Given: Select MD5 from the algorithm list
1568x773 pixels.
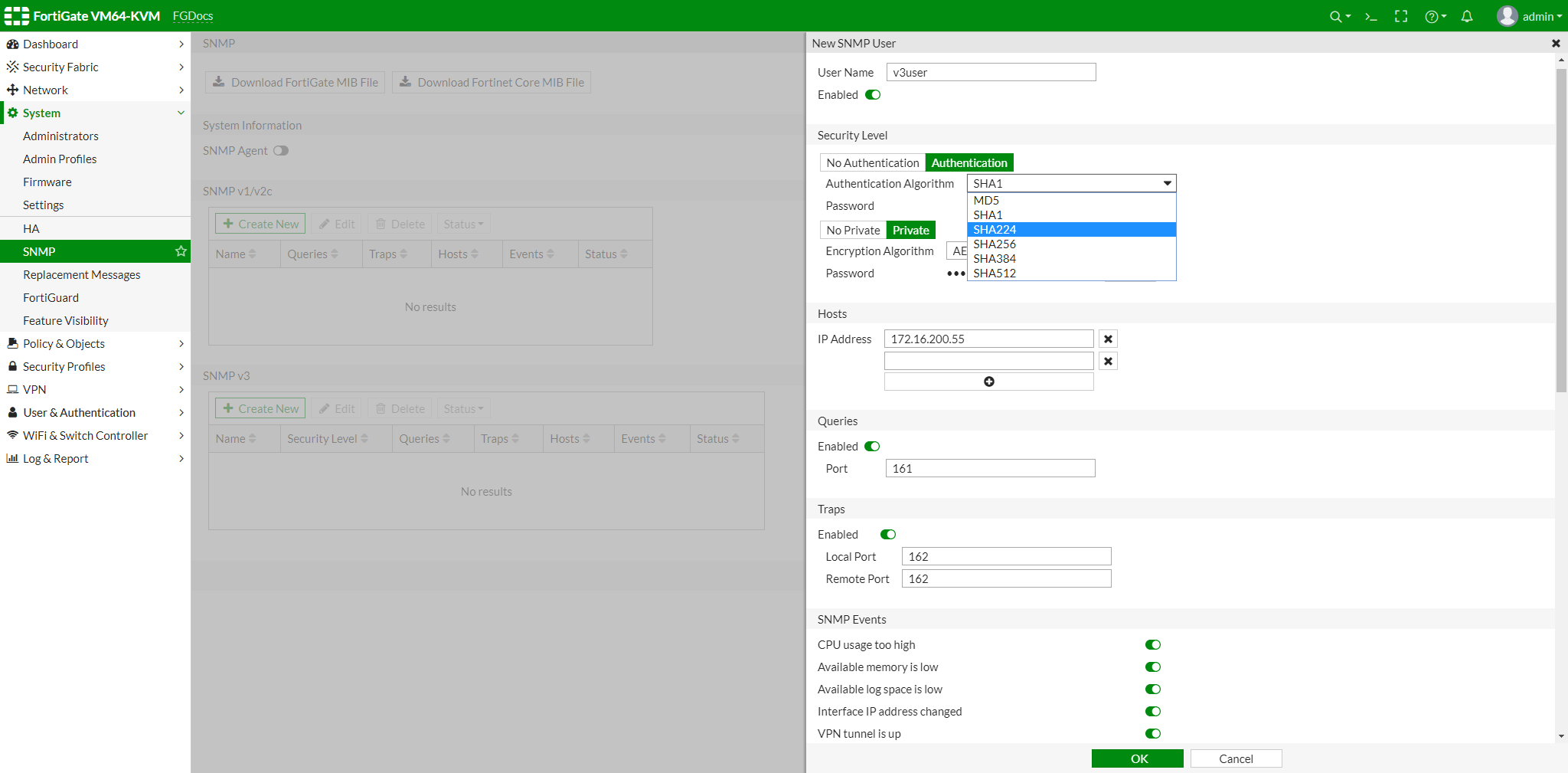Looking at the screenshot, I should [1072, 201].
